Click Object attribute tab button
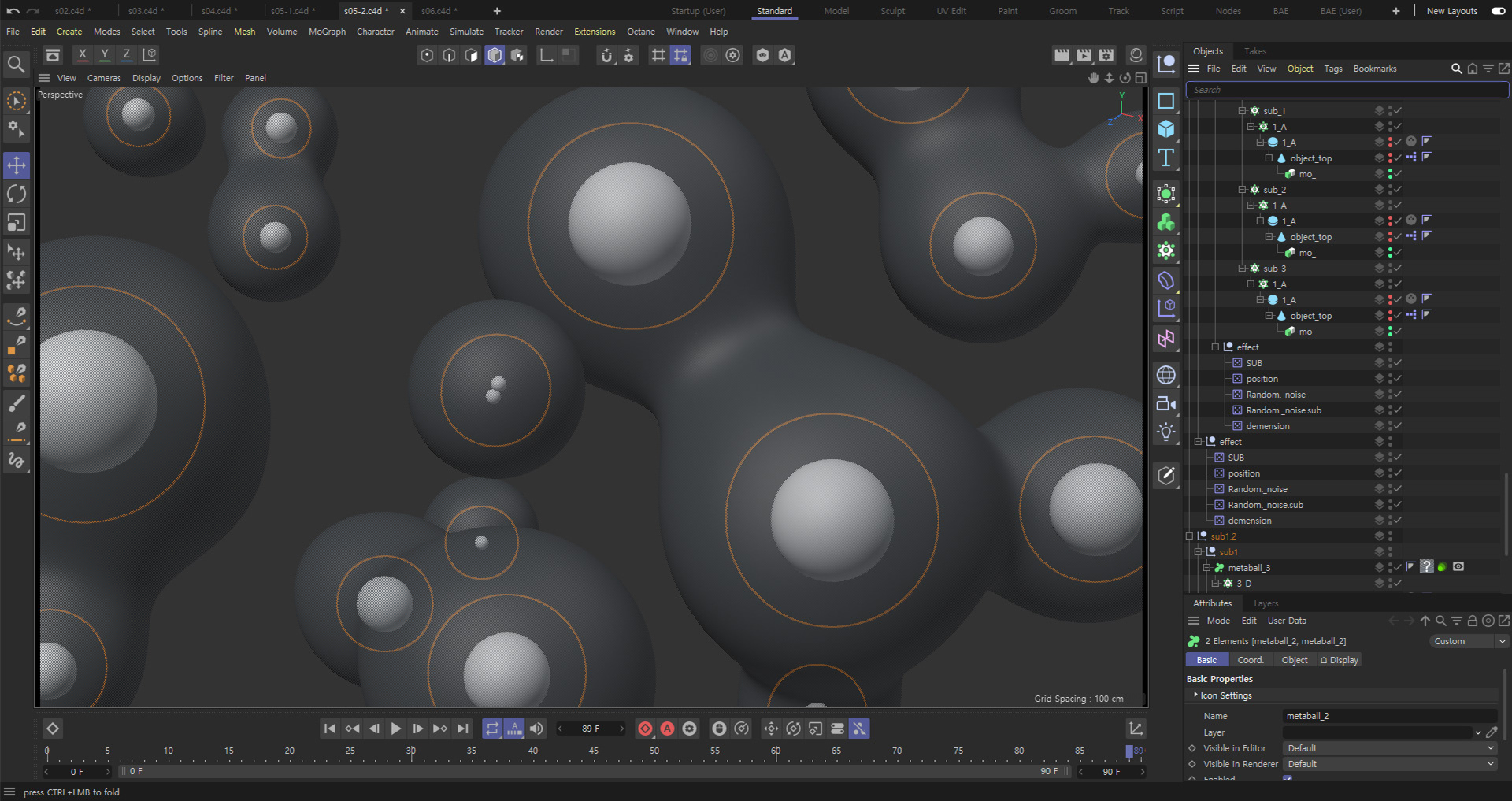The image size is (1512, 801). pos(1294,660)
